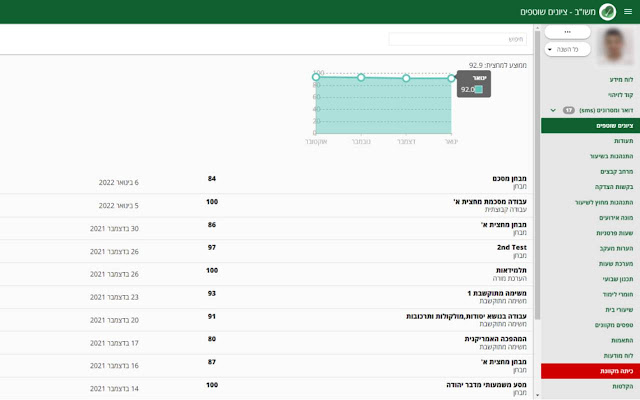This screenshot has width=640, height=400.
Task: Select 'מסע משמעותי מדבר יהודה' grade row
Action: [x=267, y=388]
